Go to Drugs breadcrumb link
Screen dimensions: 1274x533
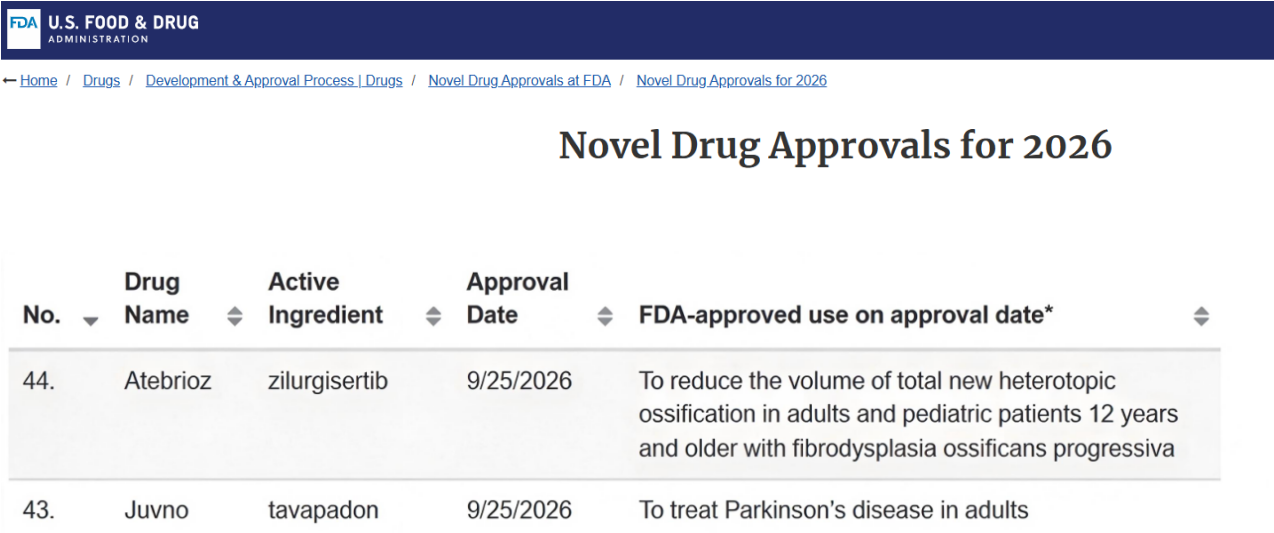click(x=101, y=80)
